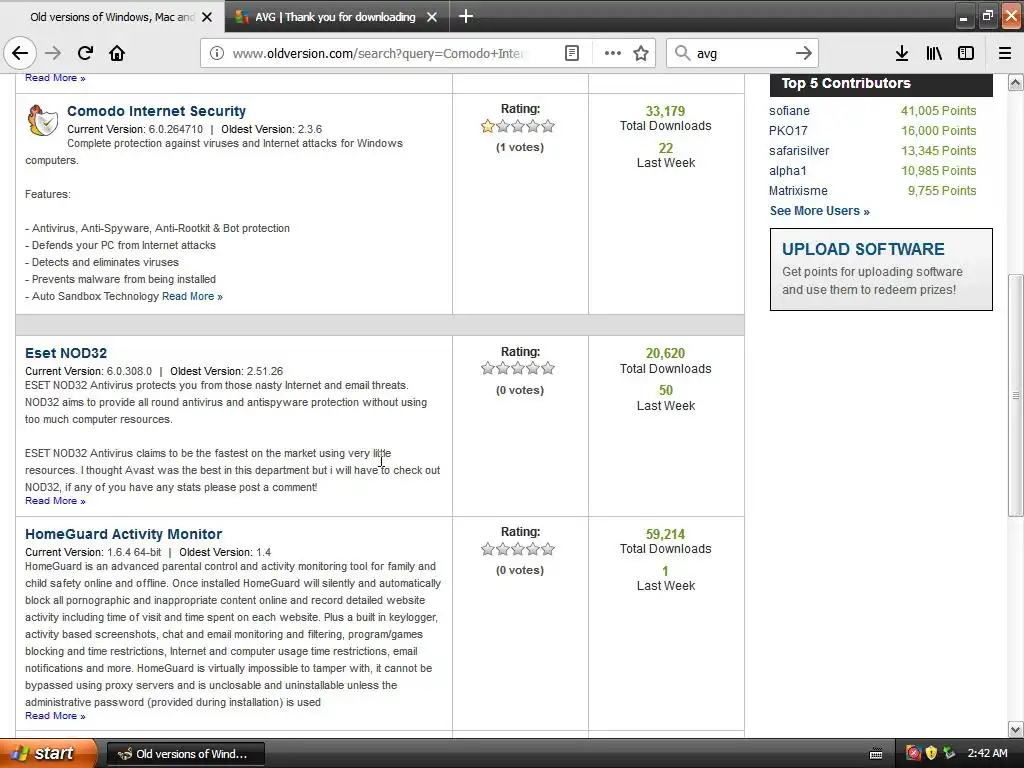
Task: Click the search box containing avg
Action: pyautogui.click(x=741, y=53)
